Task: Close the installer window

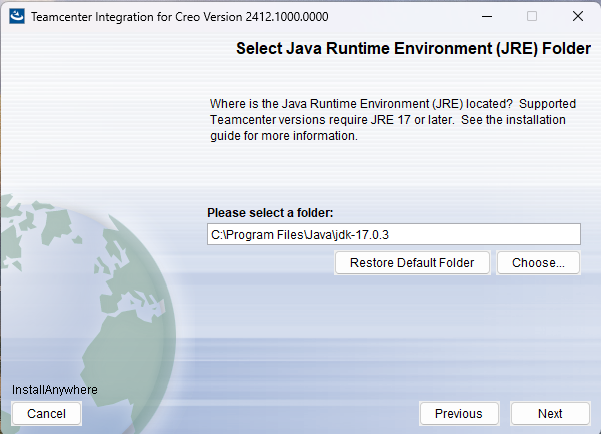Action: click(578, 16)
